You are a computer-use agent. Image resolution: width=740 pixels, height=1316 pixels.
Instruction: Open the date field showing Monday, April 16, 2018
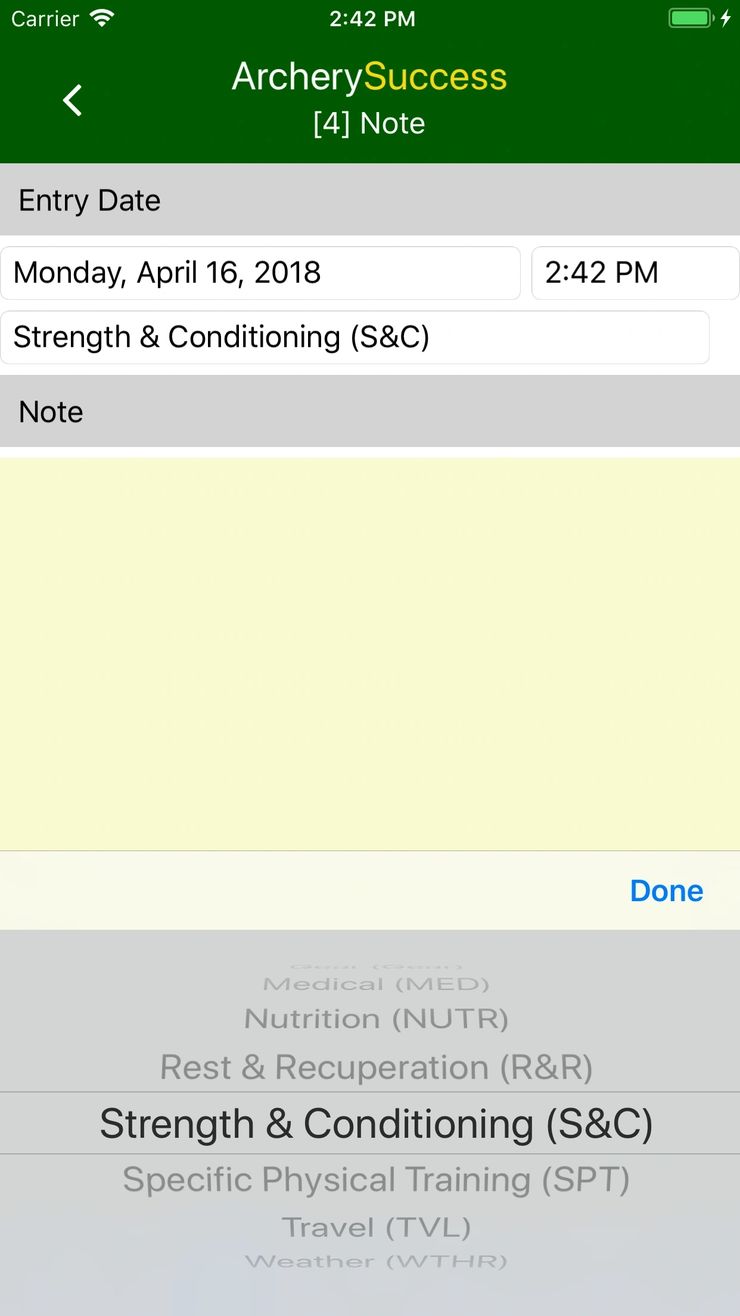(x=260, y=272)
